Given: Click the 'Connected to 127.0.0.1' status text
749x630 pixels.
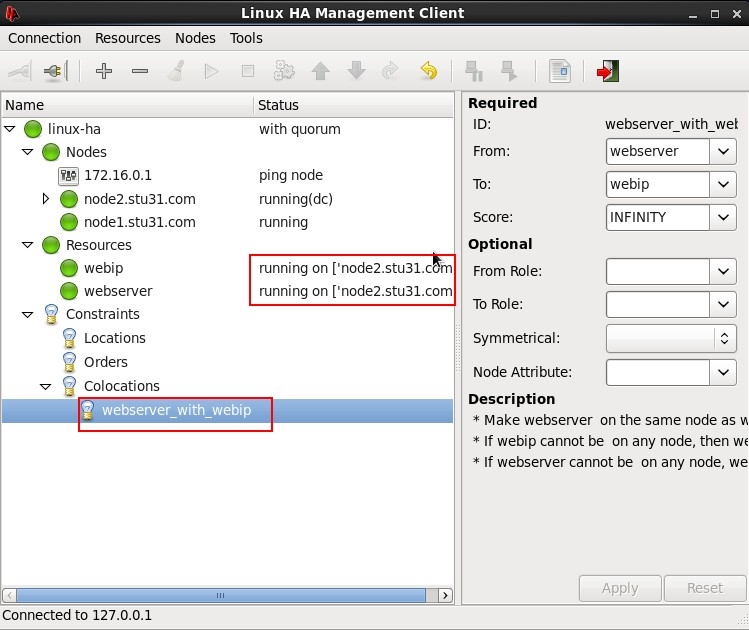Looking at the screenshot, I should coord(77,615).
